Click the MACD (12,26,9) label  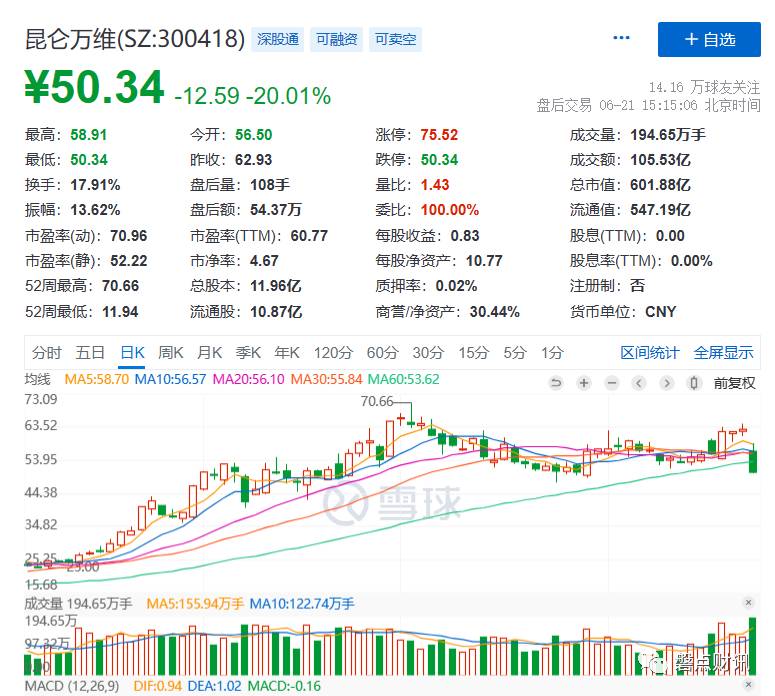coord(72,686)
